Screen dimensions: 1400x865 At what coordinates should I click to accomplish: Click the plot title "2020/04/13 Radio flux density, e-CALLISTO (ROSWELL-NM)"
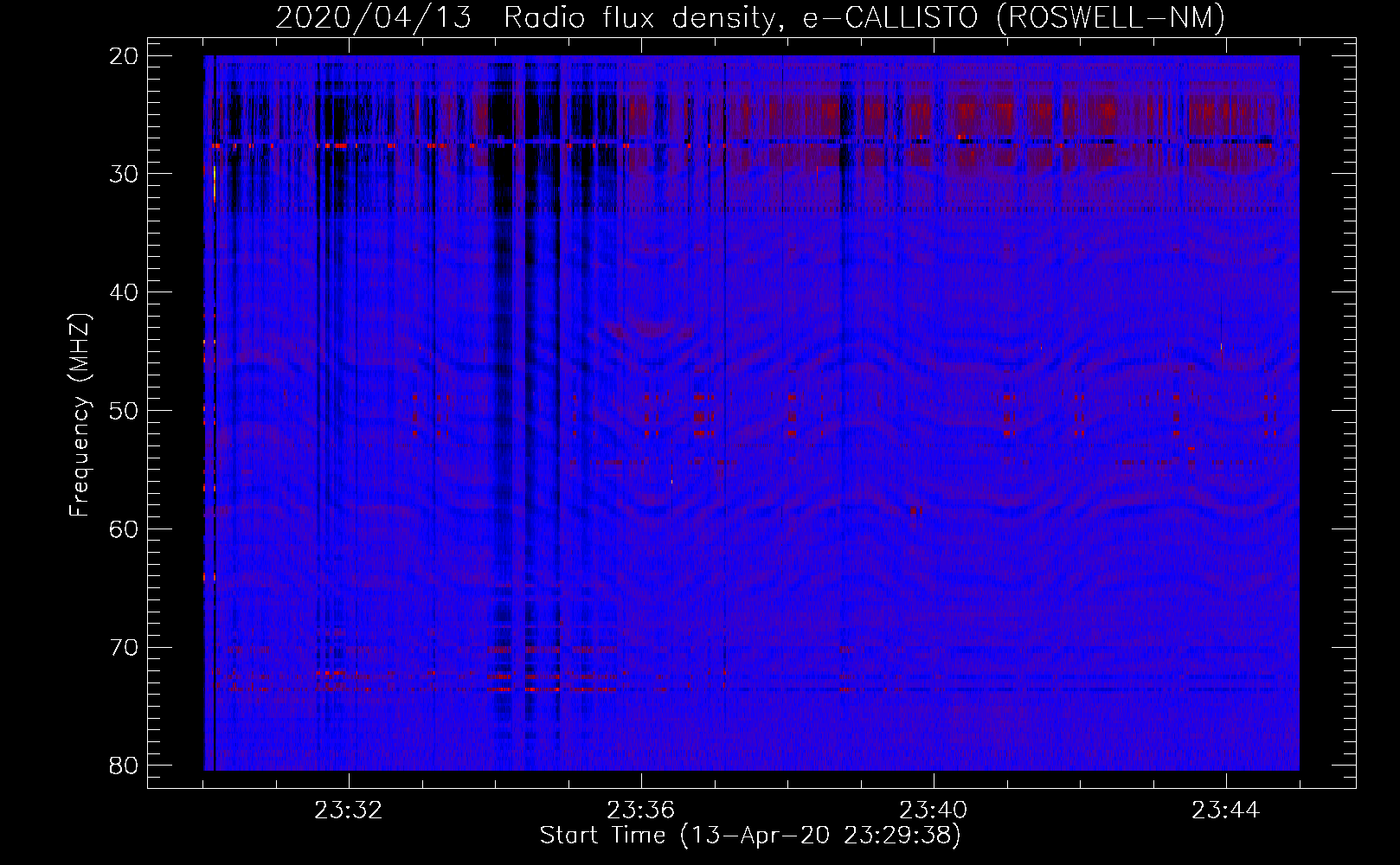750,18
